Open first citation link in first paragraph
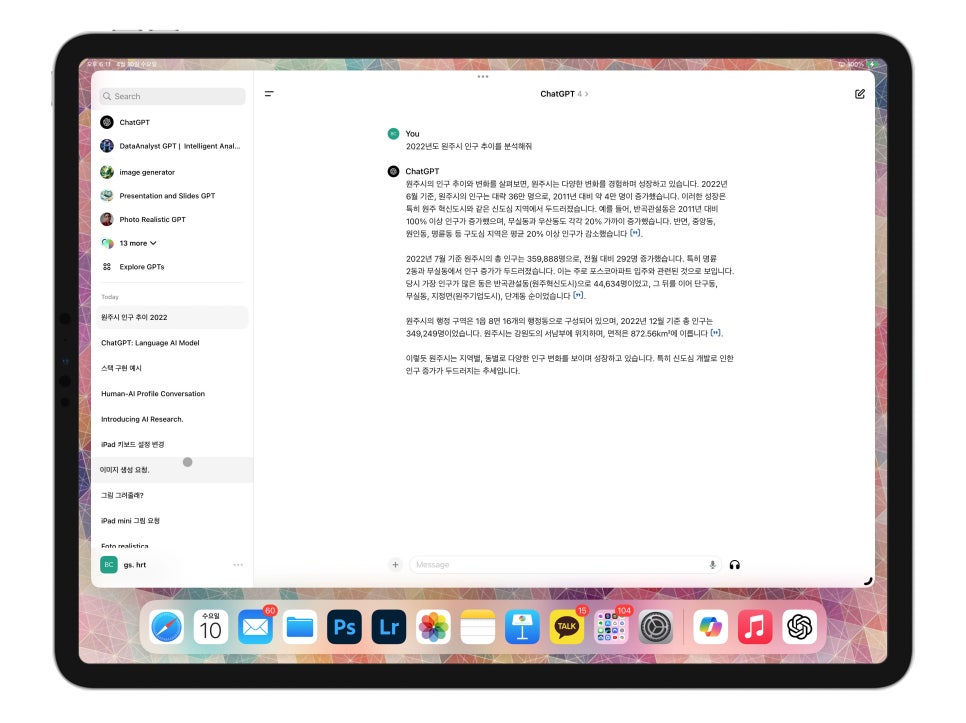966x723 pixels. [635, 233]
